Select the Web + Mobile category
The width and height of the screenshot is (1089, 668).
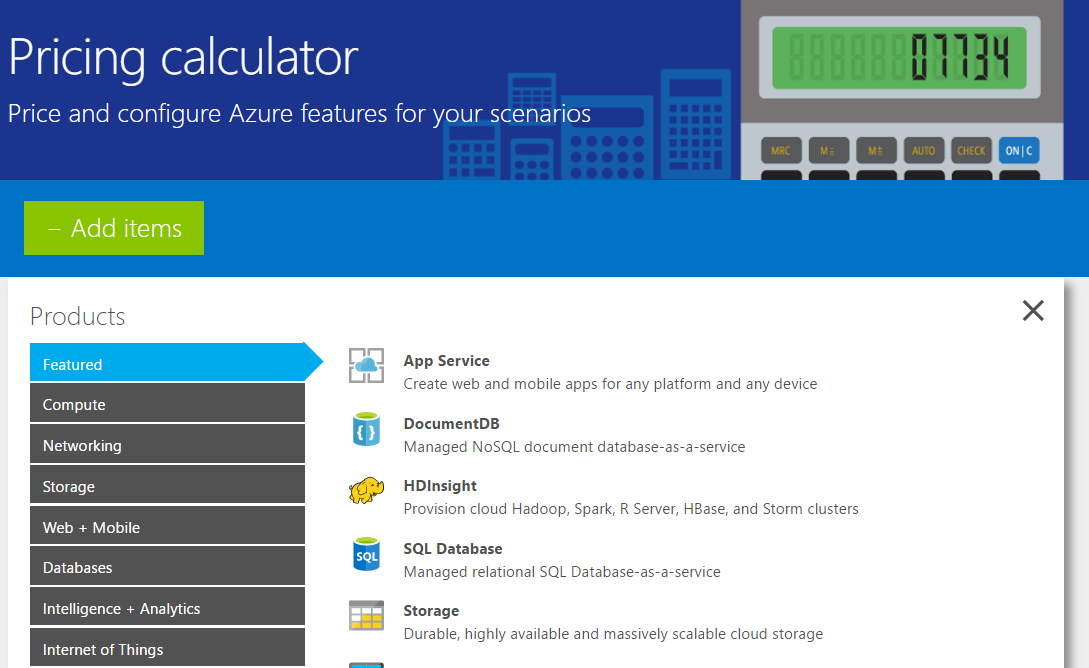(167, 527)
